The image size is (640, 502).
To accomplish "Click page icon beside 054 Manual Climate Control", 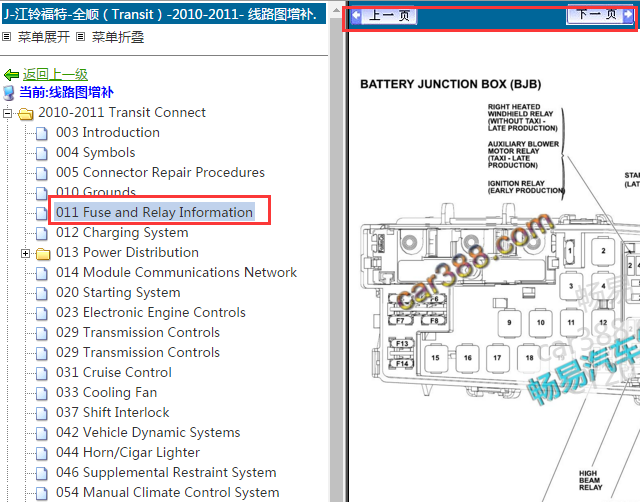I will pyautogui.click(x=41, y=493).
